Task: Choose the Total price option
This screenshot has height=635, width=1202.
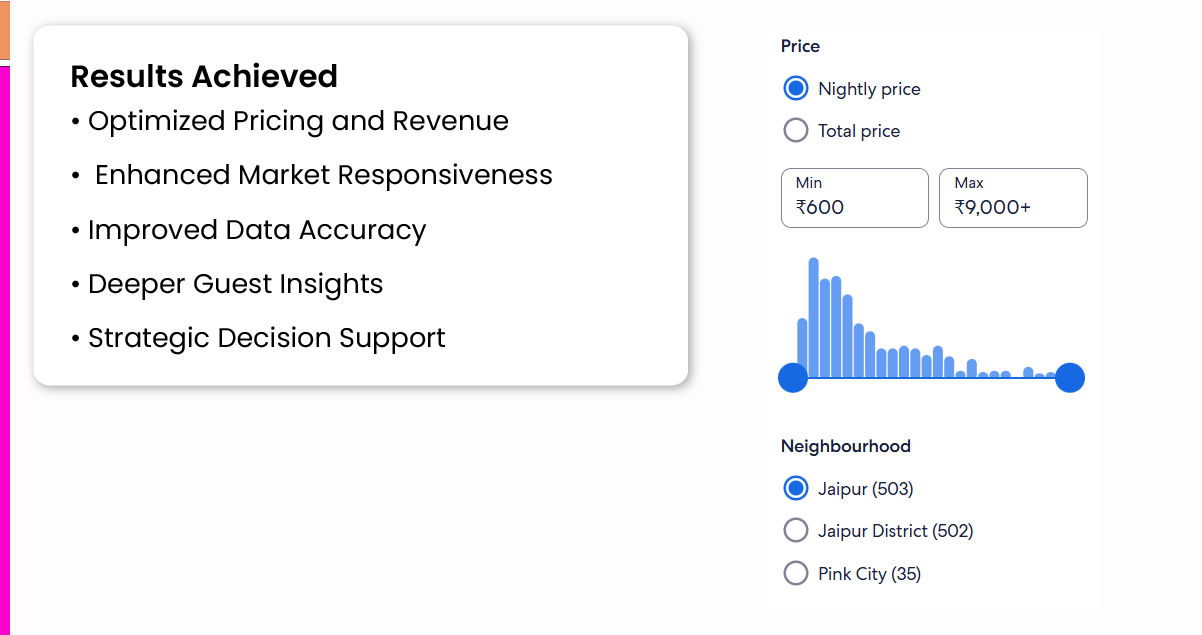Action: [796, 130]
